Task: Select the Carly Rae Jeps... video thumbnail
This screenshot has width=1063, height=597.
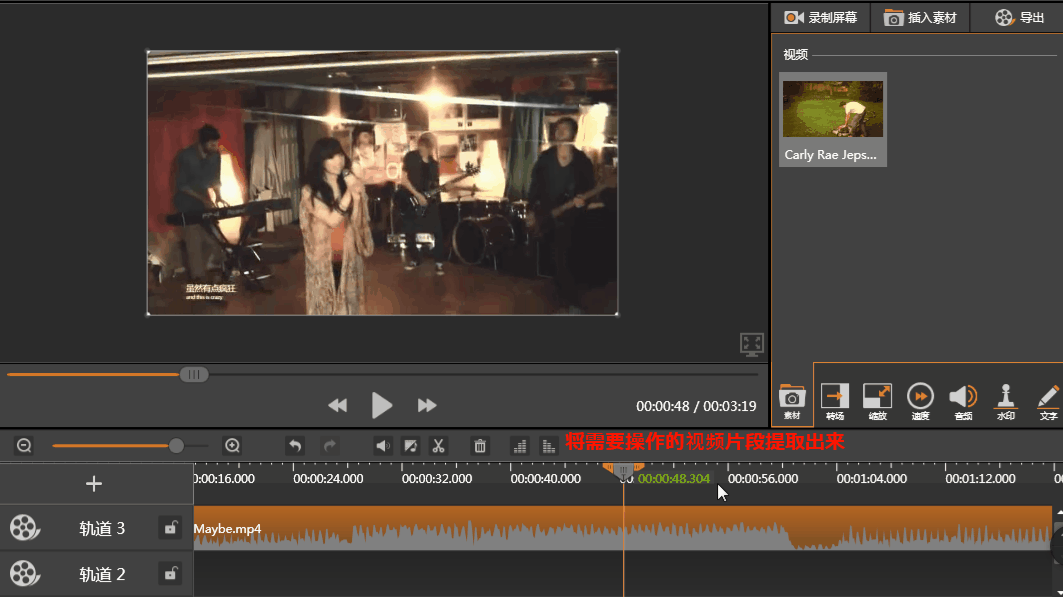Action: [x=833, y=119]
